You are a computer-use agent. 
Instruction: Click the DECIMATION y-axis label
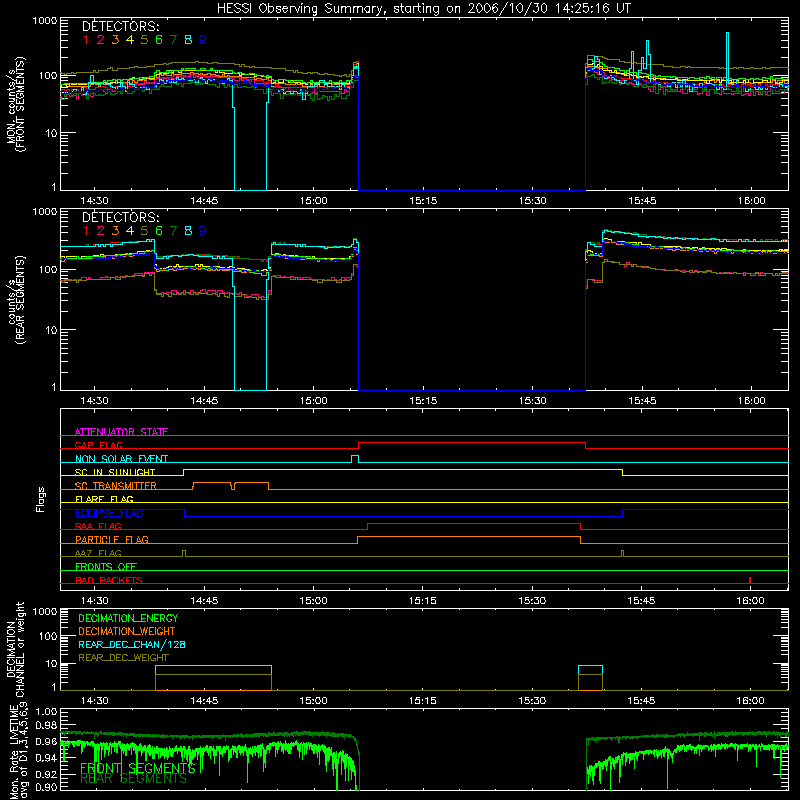click(x=11, y=649)
